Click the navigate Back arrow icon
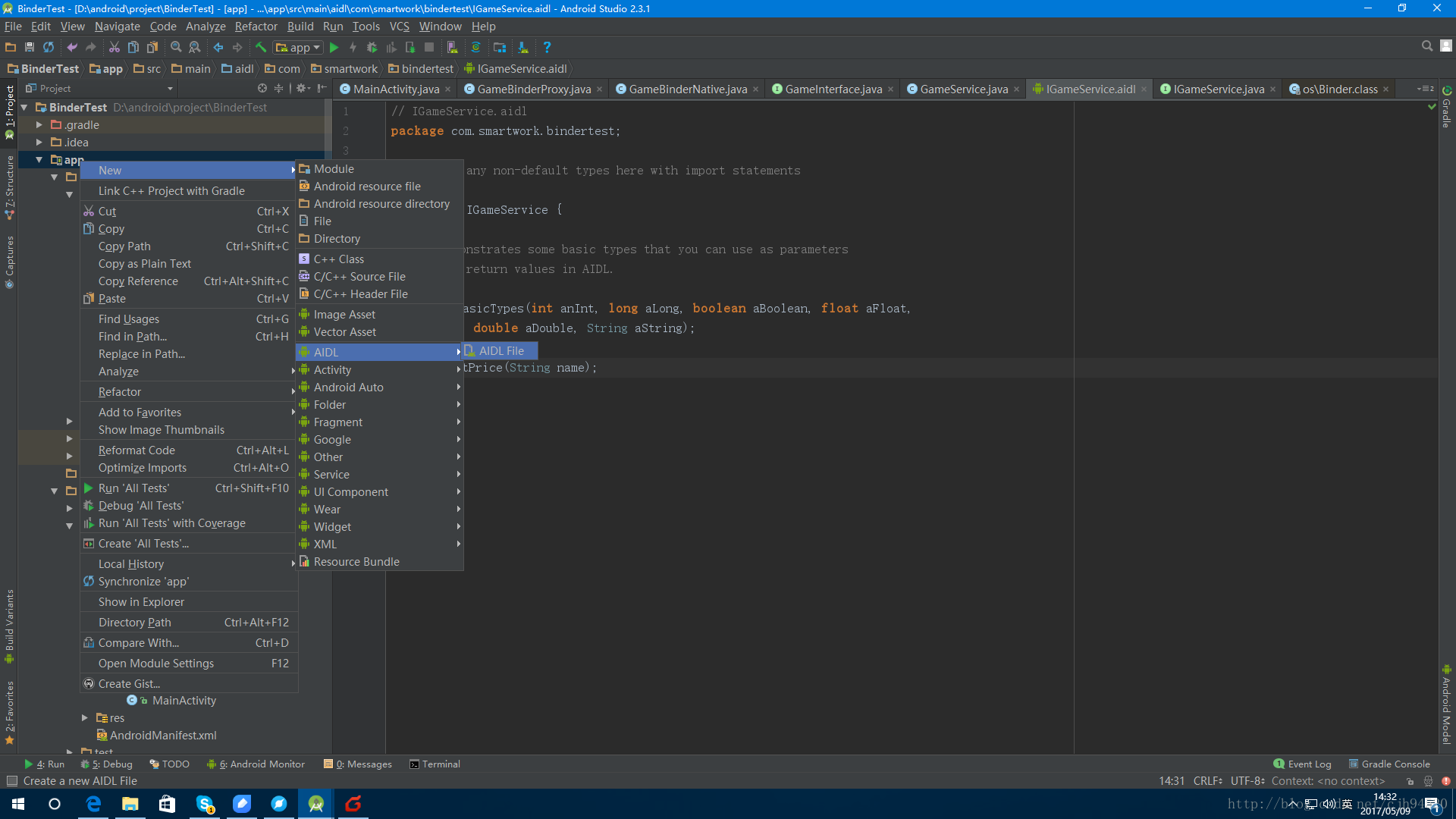This screenshot has height=819, width=1456. pos(218,47)
